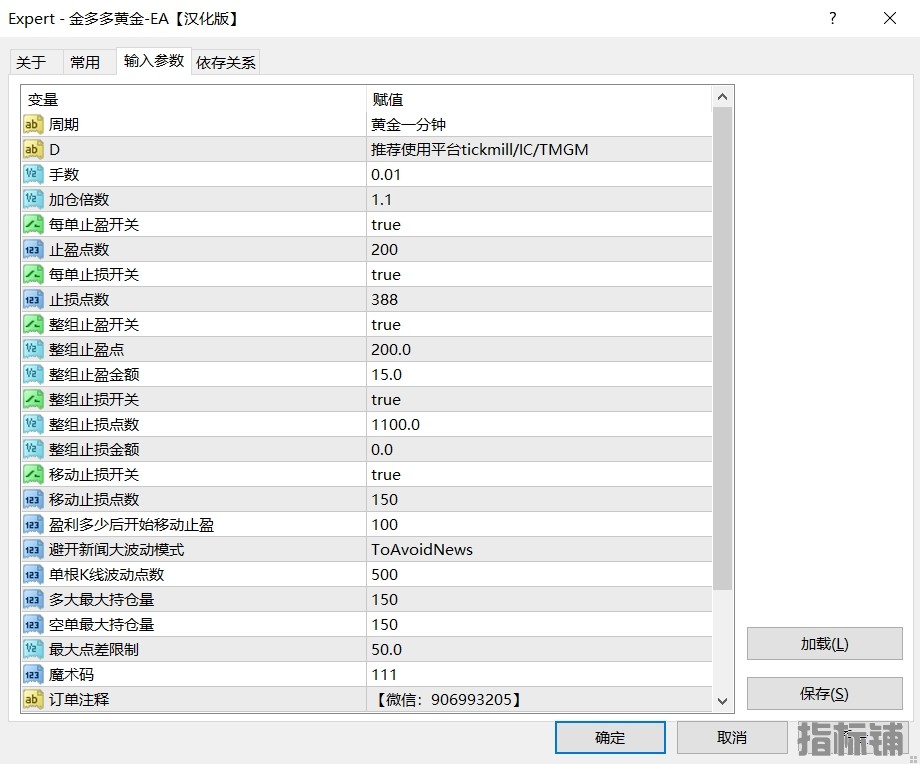The image size is (920, 764).
Task: Click the string icon beside 订单注释
Action: click(33, 699)
